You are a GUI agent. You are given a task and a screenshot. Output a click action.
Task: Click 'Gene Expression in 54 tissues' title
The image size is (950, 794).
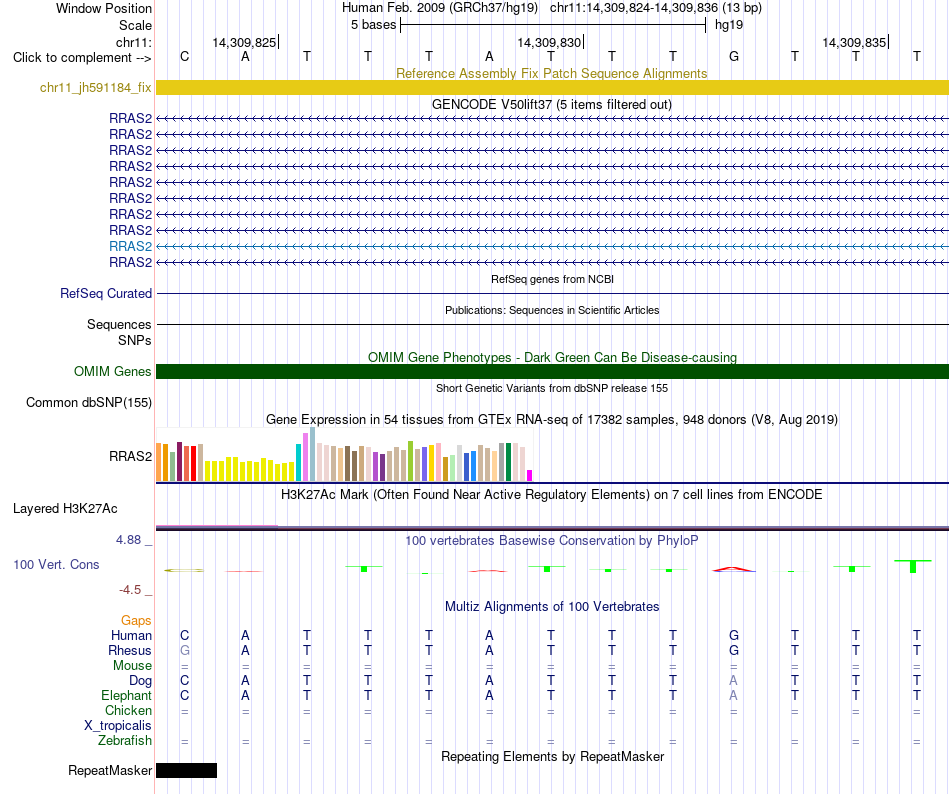coord(552,419)
